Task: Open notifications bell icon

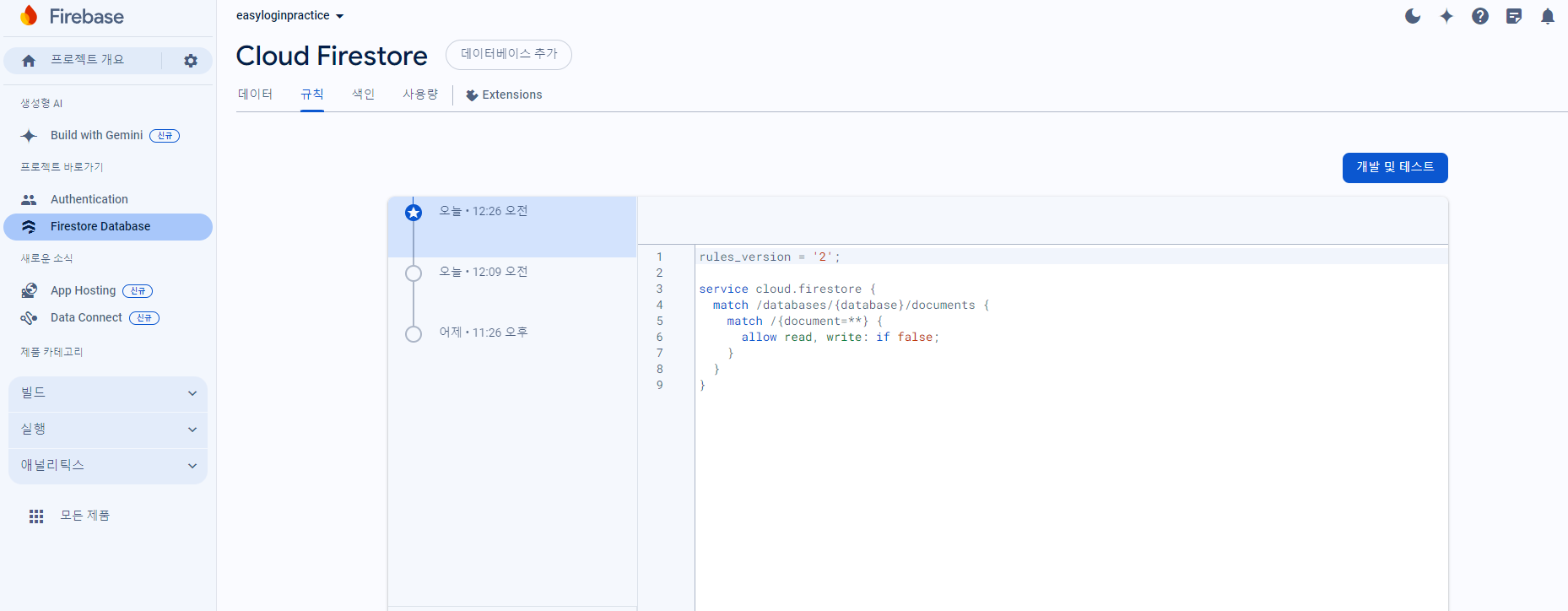Action: tap(1548, 16)
